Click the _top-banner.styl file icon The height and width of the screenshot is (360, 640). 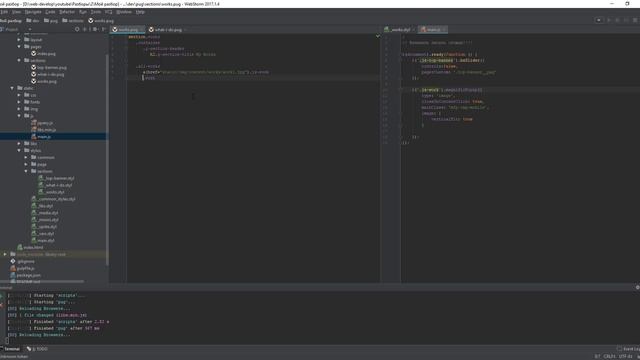[x=41, y=178]
